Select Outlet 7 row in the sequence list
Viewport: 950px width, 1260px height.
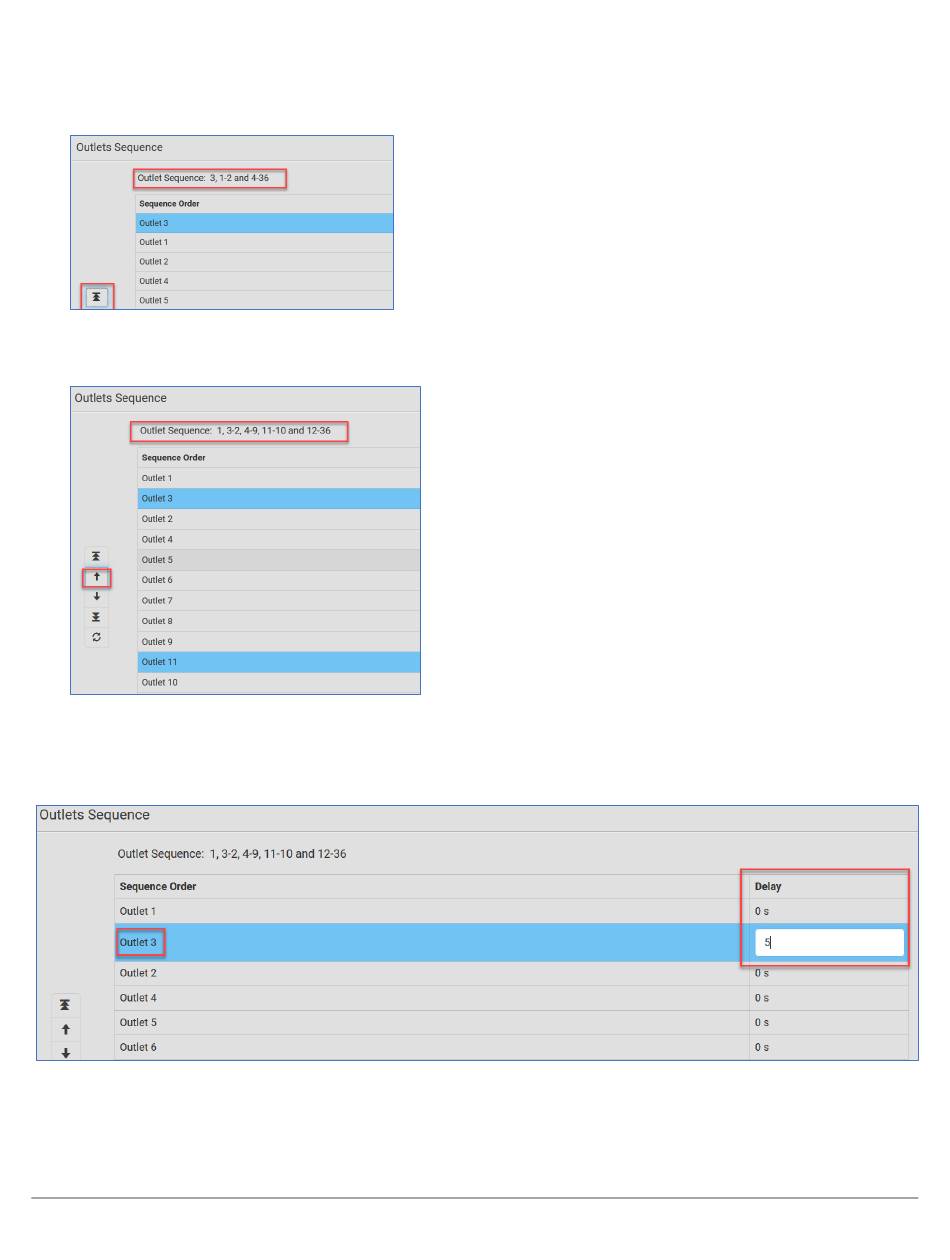click(278, 601)
